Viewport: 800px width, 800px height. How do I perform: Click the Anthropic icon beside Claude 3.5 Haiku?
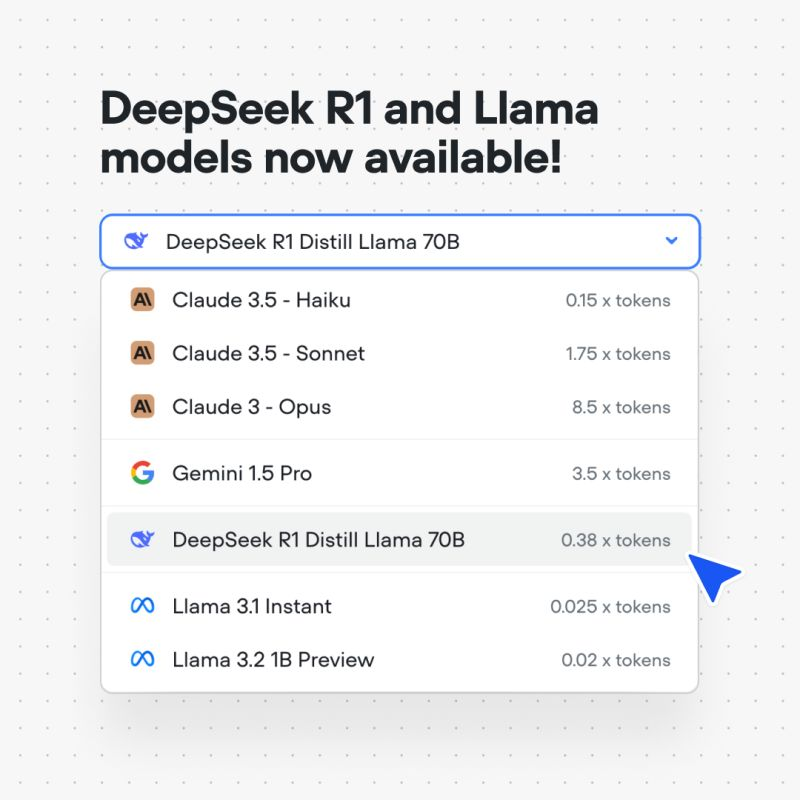pos(141,300)
